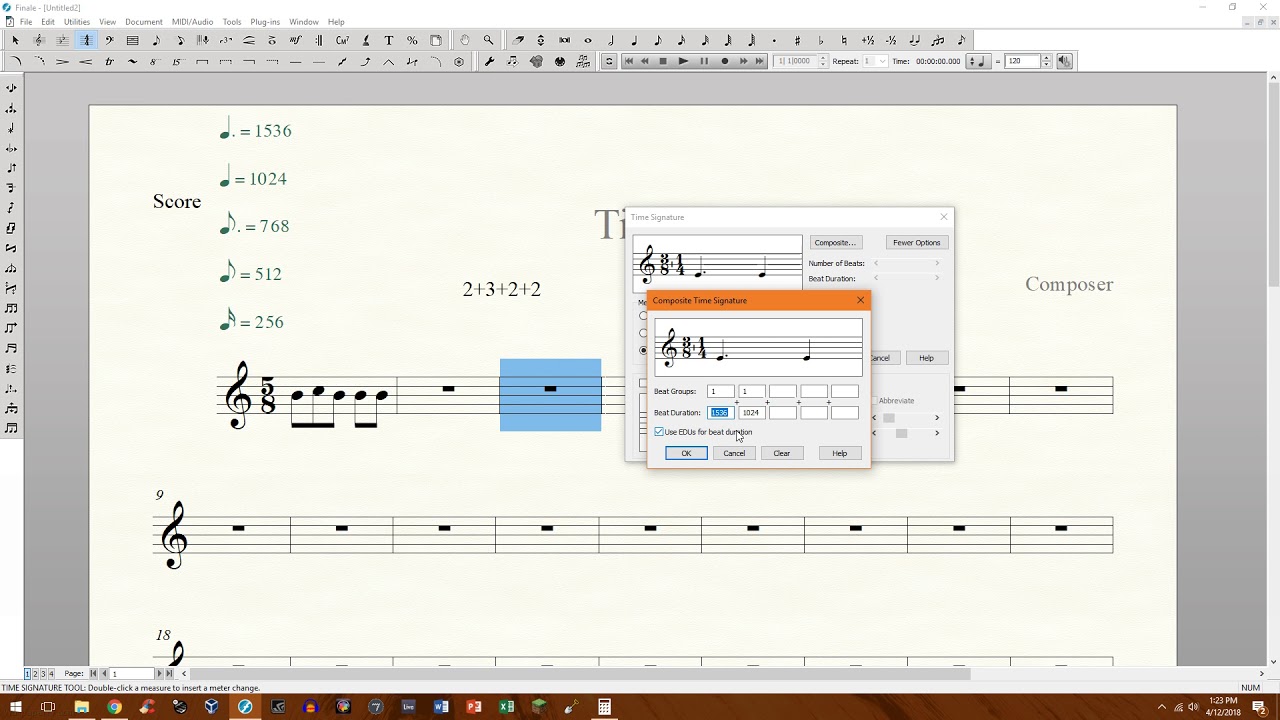Select the Smart Shape tool
Screen dimensions: 1280x720
tap(249, 40)
